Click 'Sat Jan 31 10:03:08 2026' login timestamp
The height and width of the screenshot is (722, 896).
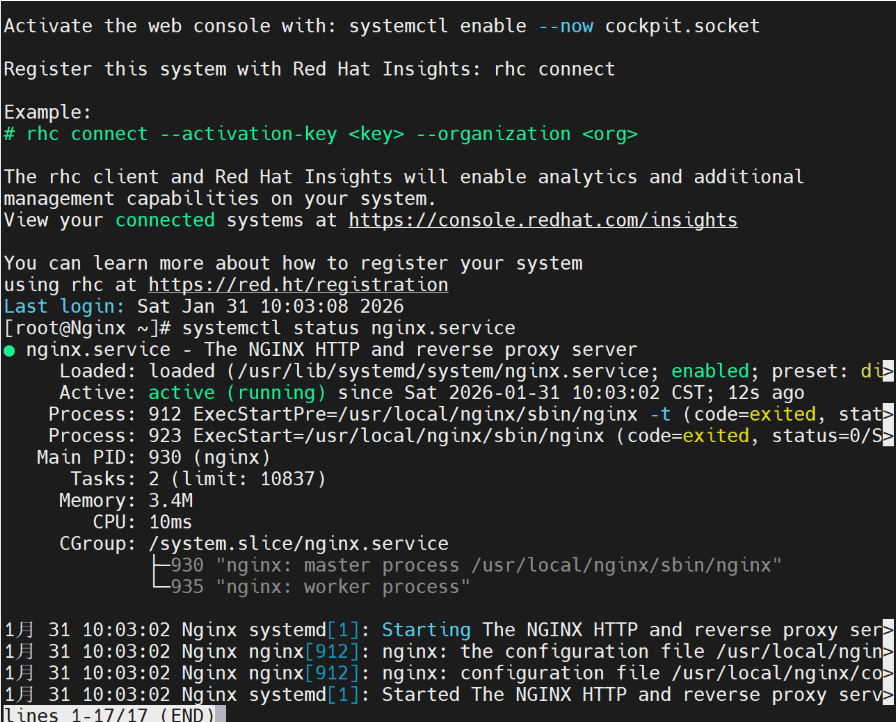(x=270, y=307)
